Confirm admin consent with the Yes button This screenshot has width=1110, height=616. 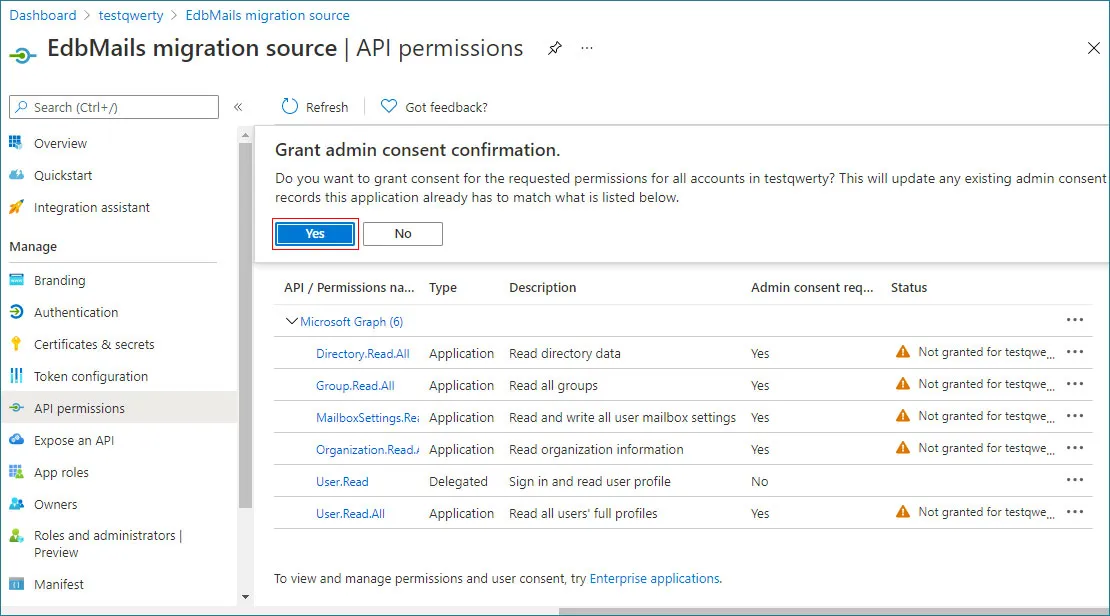(x=315, y=234)
